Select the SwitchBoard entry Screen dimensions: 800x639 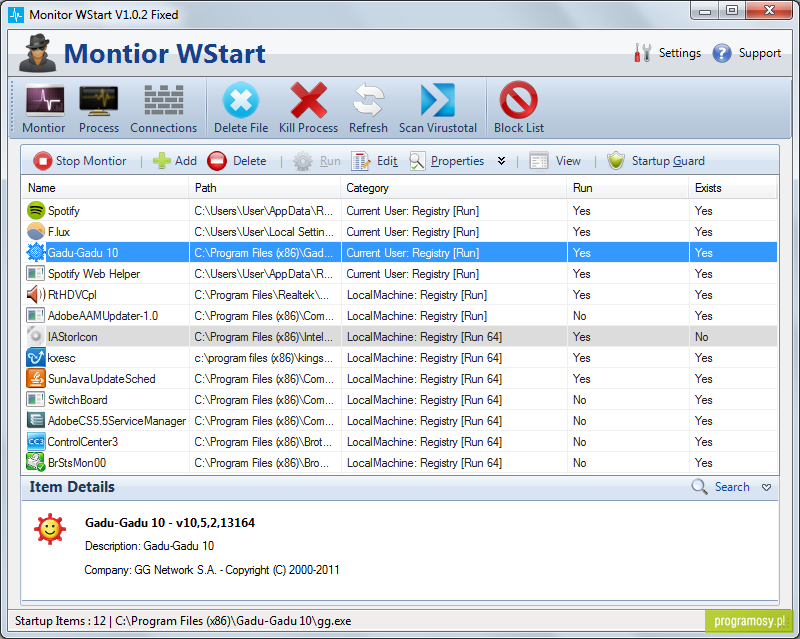point(400,400)
